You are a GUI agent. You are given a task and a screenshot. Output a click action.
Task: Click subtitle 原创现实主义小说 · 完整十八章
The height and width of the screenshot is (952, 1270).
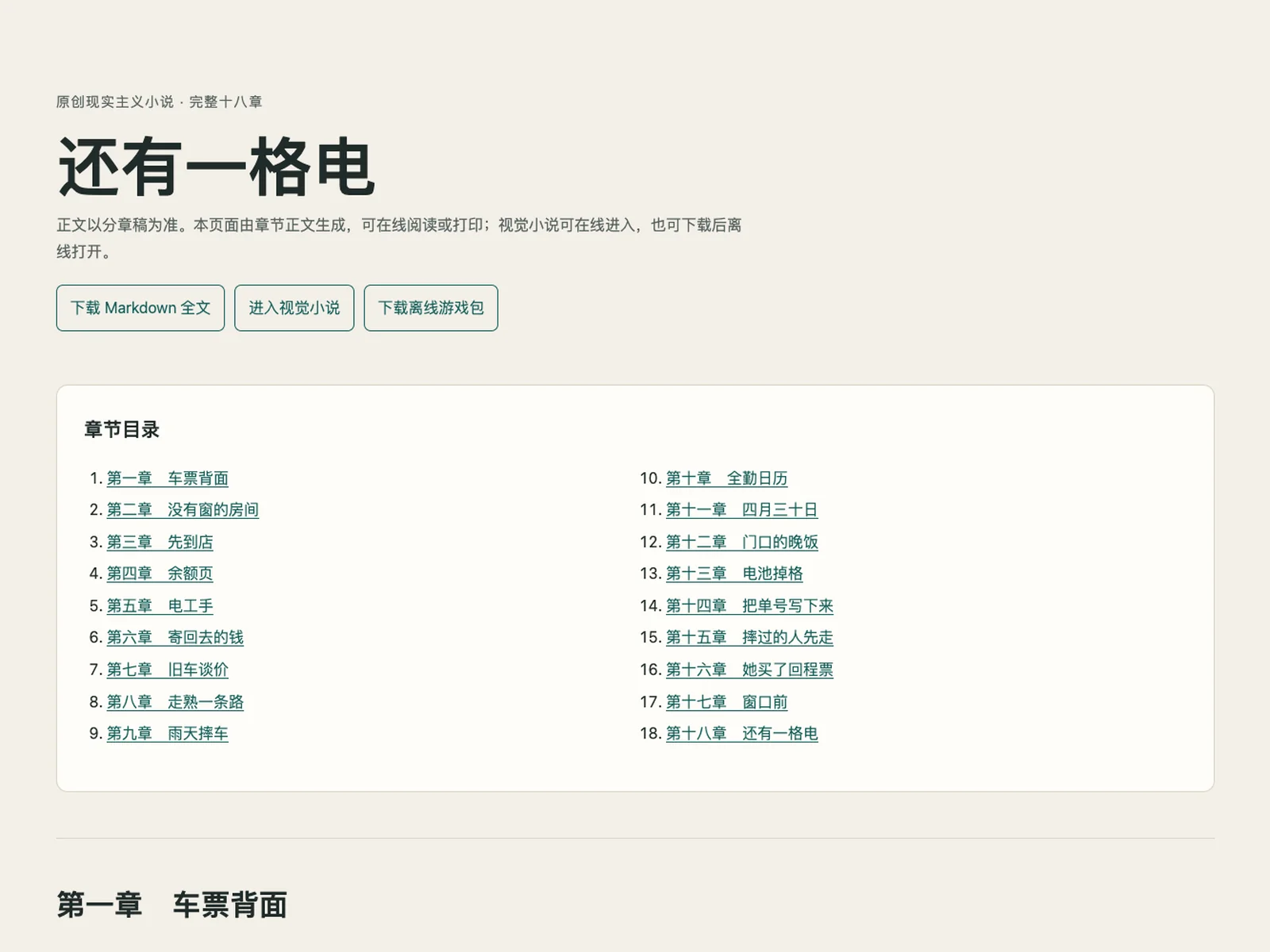(x=159, y=102)
